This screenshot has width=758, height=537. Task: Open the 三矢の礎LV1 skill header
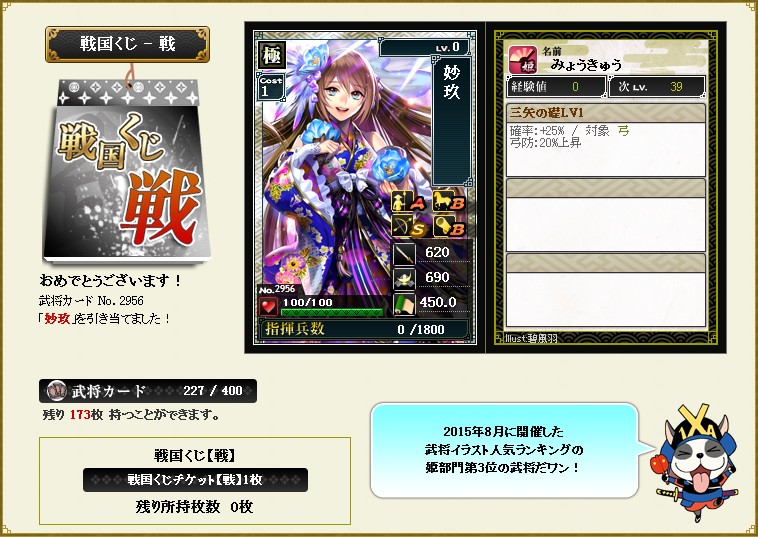(605, 113)
